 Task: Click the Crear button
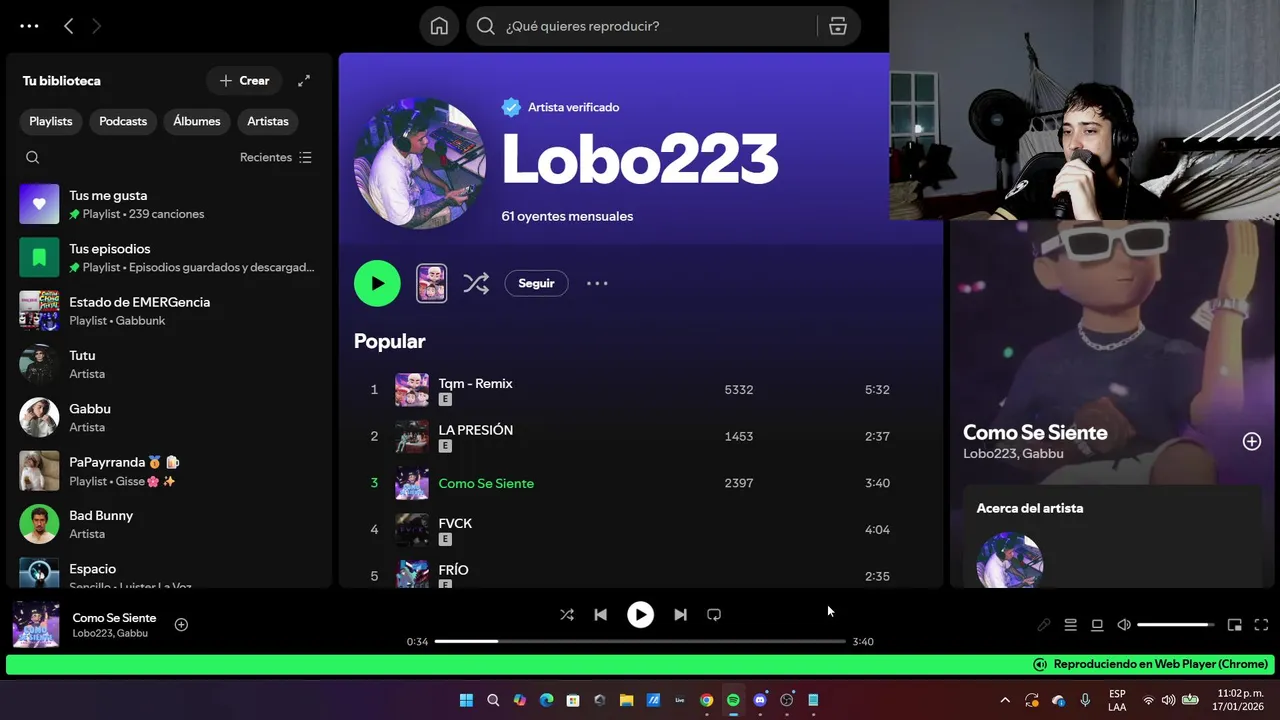pyautogui.click(x=244, y=81)
